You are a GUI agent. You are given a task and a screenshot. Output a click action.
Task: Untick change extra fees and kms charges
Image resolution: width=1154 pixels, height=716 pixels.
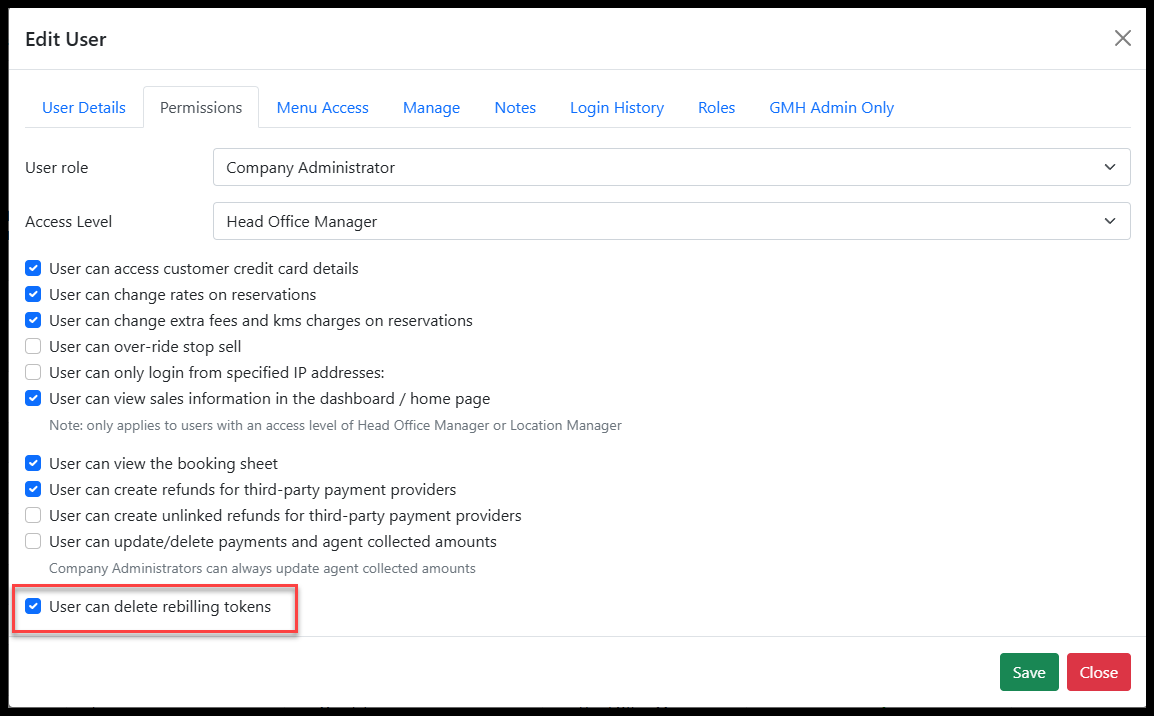coord(33,321)
